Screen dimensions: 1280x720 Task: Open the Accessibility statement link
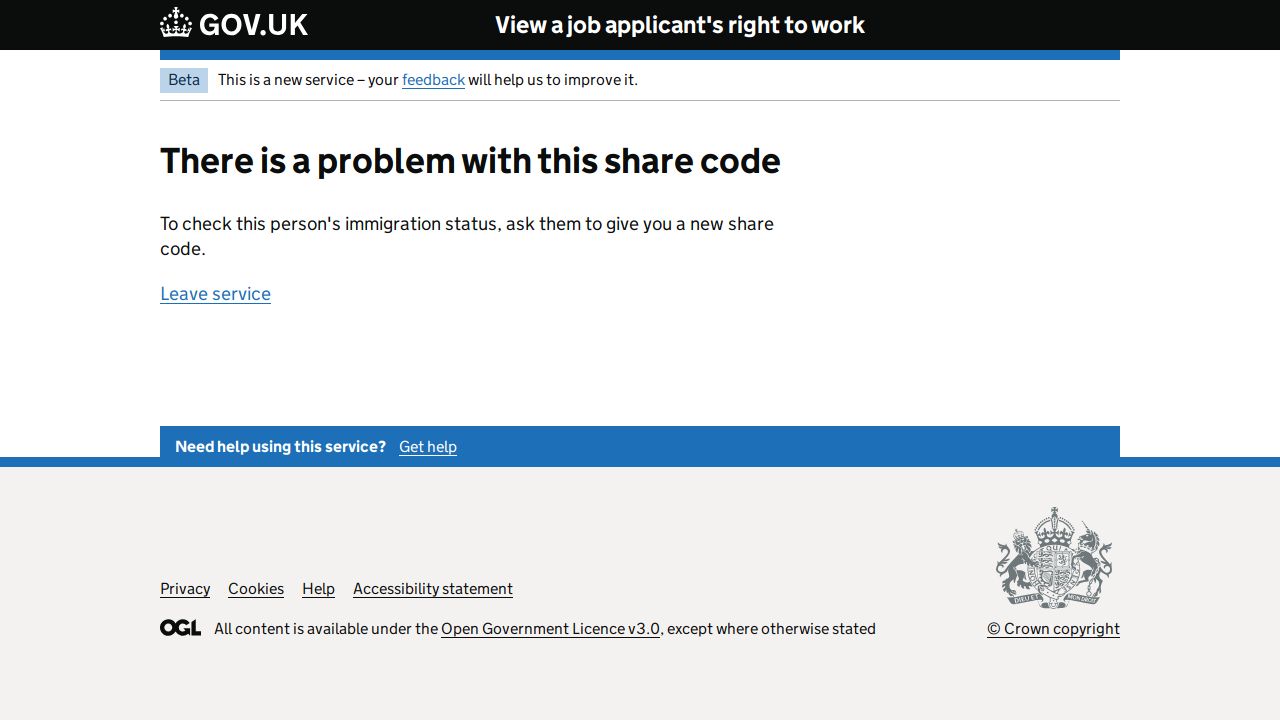click(x=433, y=589)
